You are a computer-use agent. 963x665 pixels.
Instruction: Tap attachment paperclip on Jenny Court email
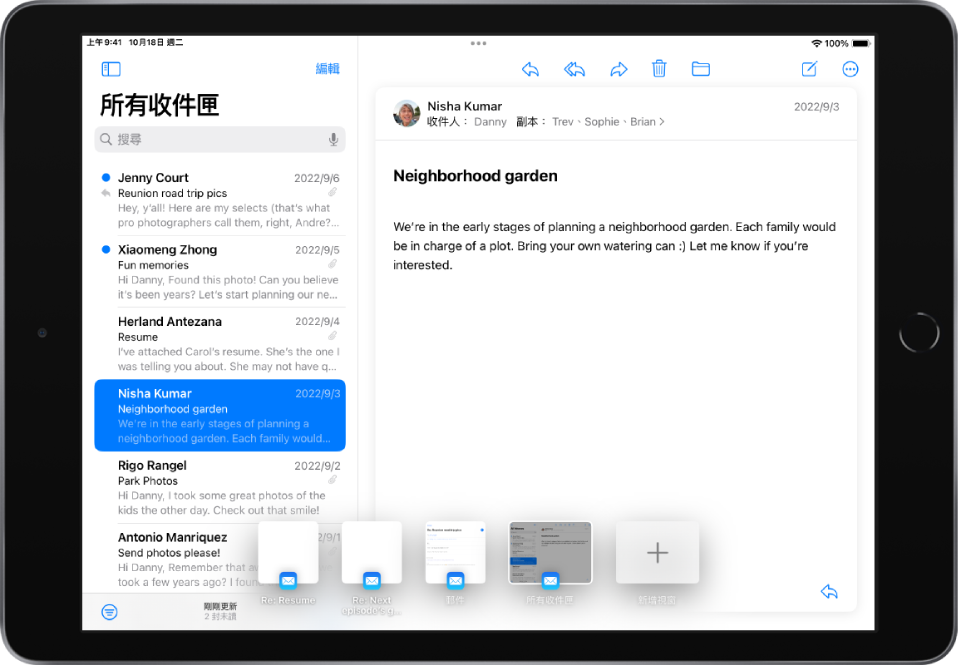pos(332,192)
